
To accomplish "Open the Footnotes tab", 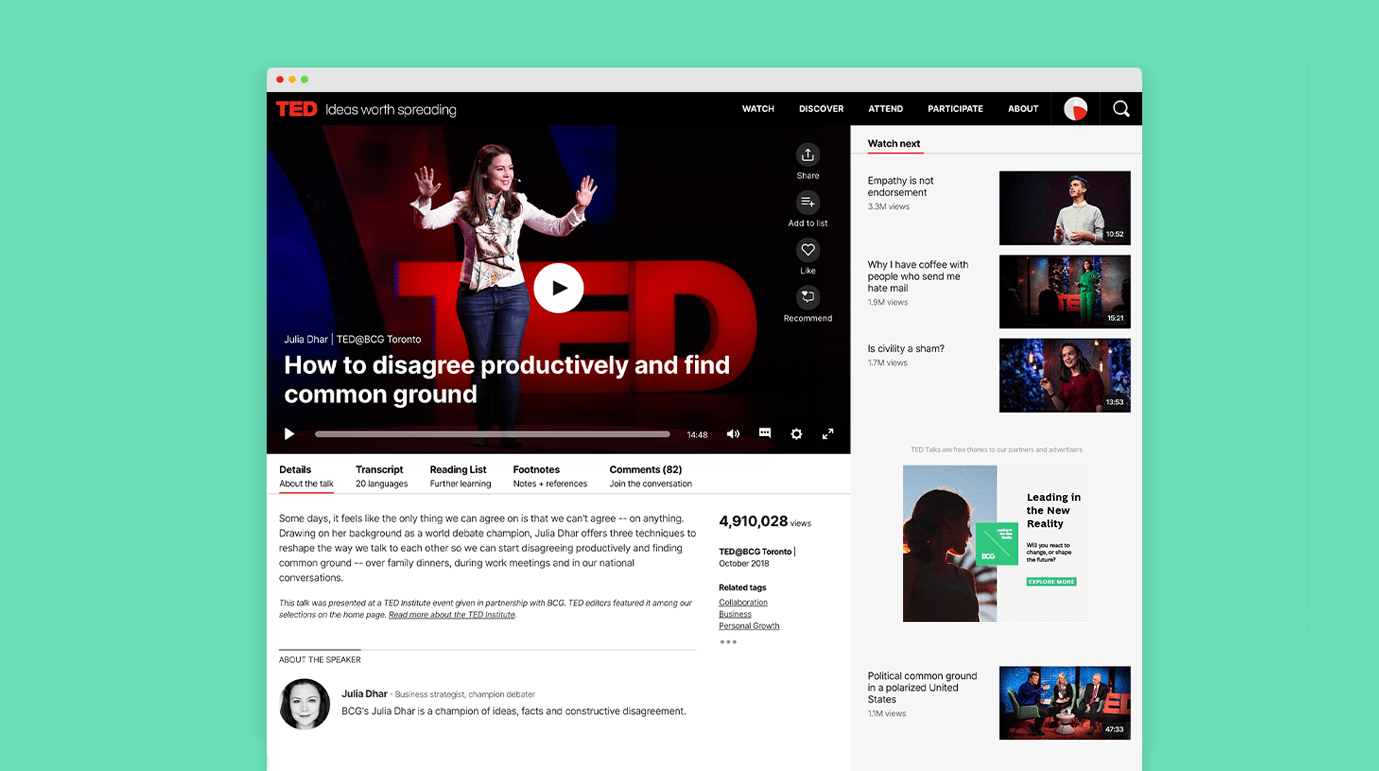I will point(550,476).
